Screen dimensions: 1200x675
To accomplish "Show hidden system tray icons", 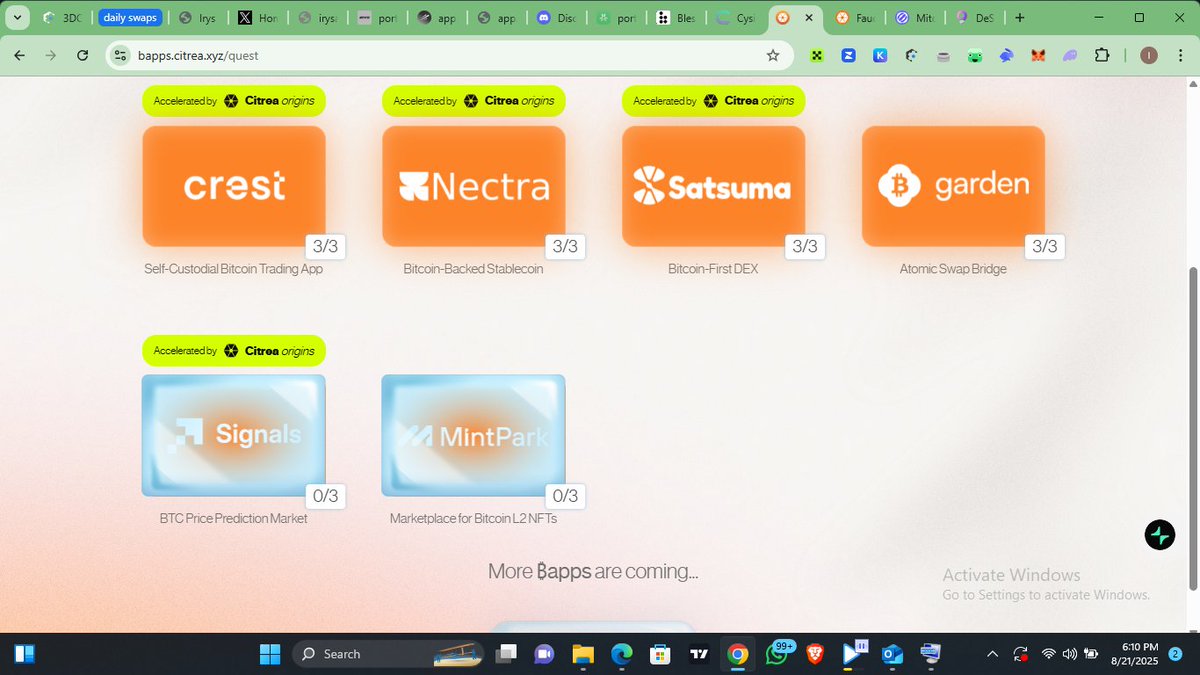I will (992, 654).
